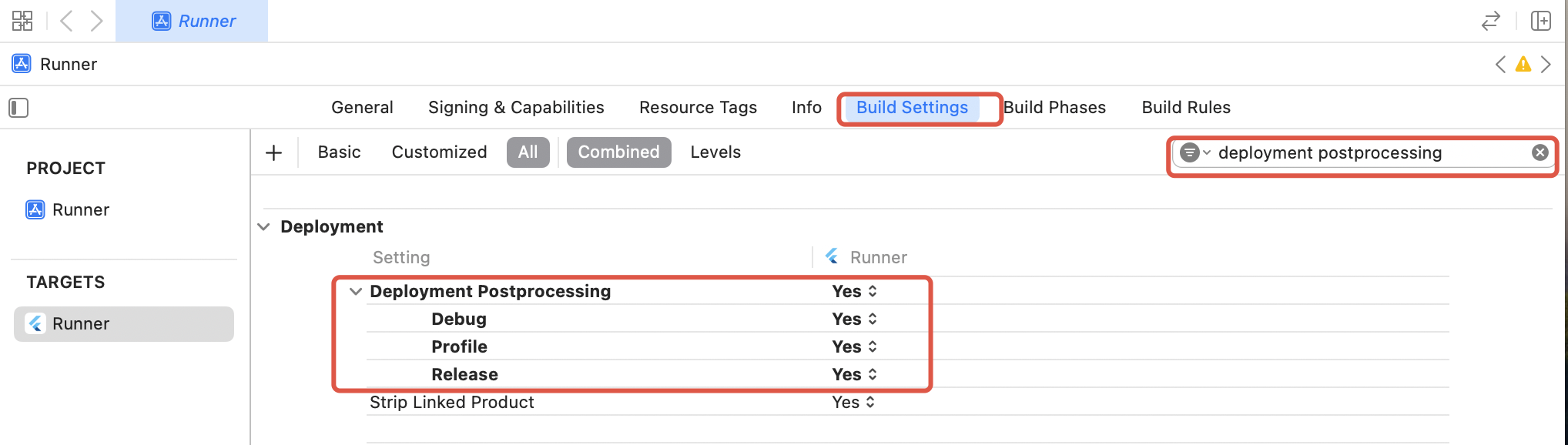Switch to the Levels view

pyautogui.click(x=715, y=152)
